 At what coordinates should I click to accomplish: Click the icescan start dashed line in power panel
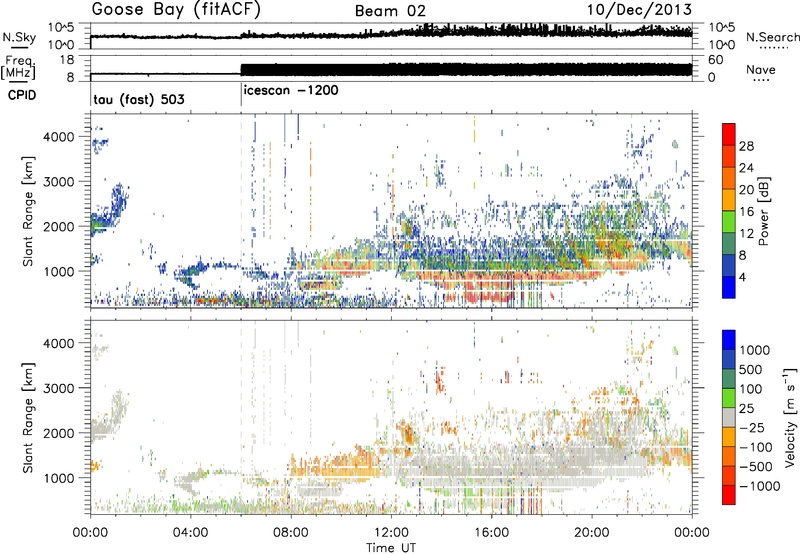pos(241,210)
